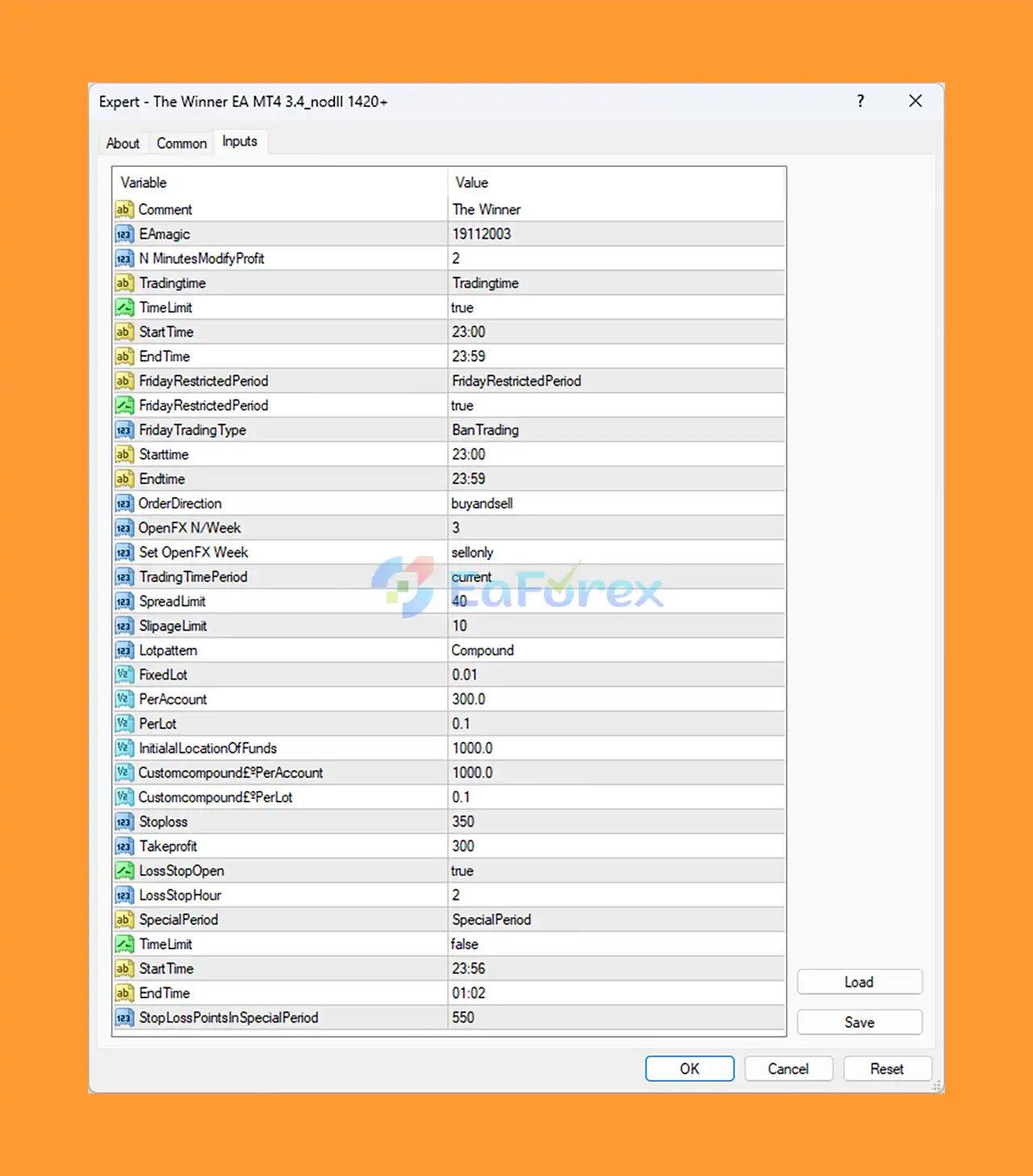Screen dimensions: 1033x1176
Task: Click the double icon next to FixedLot
Action: (x=123, y=675)
